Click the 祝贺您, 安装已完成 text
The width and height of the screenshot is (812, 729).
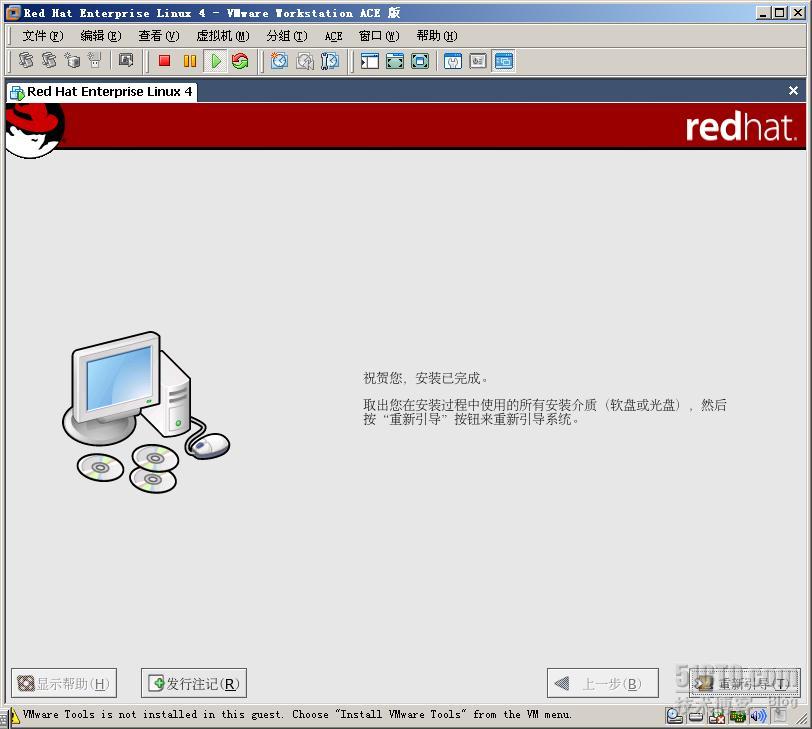point(425,378)
